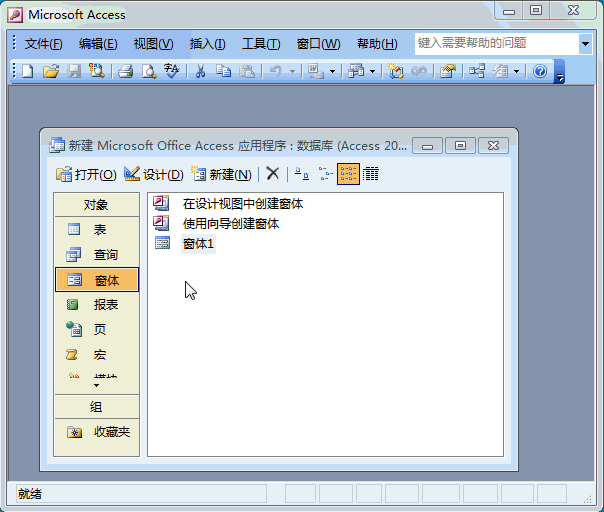The image size is (604, 512).
Task: Open Print Preview from the toolbar
Action: click(149, 72)
